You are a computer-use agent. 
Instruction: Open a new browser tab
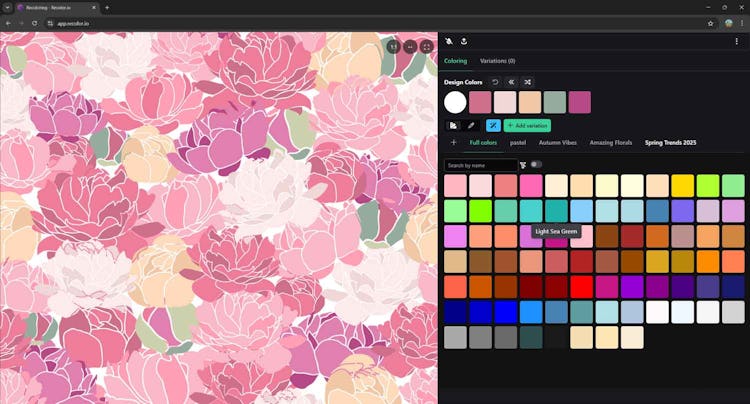[107, 8]
